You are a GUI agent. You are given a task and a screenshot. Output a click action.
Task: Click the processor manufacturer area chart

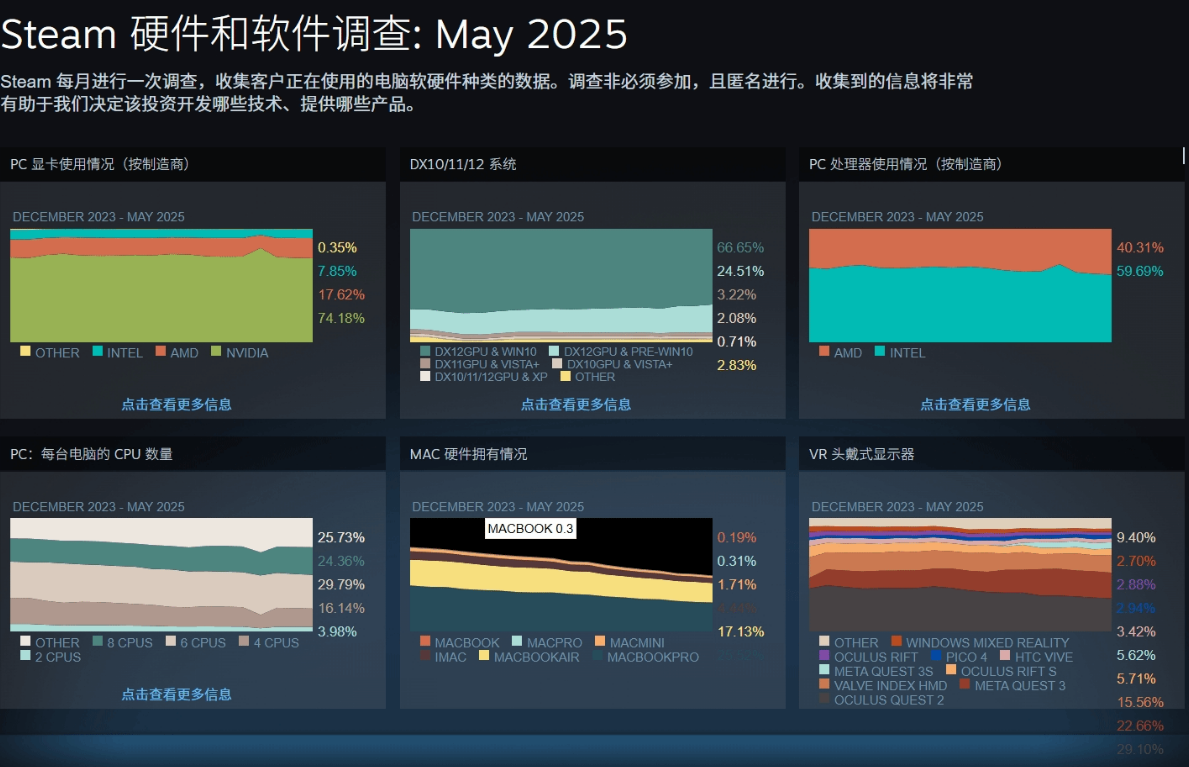click(960, 285)
